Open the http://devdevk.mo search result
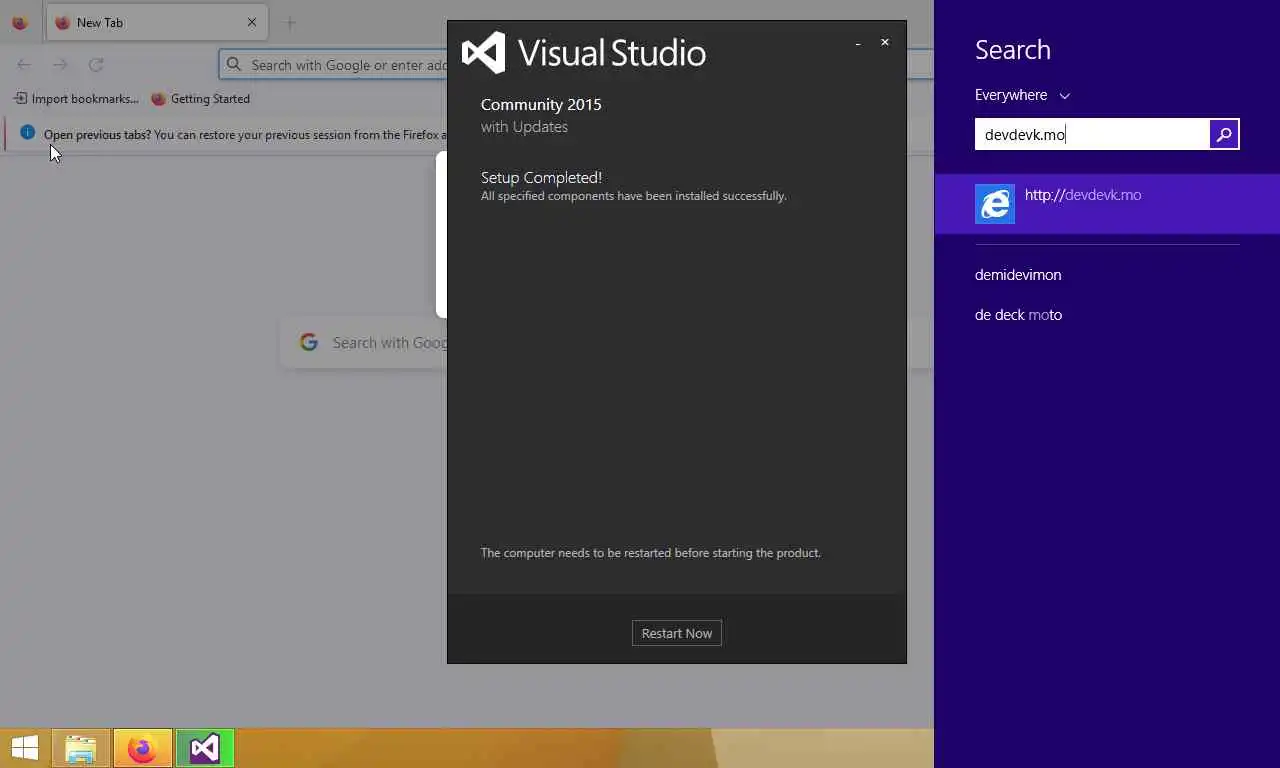The image size is (1280, 768). (1107, 204)
